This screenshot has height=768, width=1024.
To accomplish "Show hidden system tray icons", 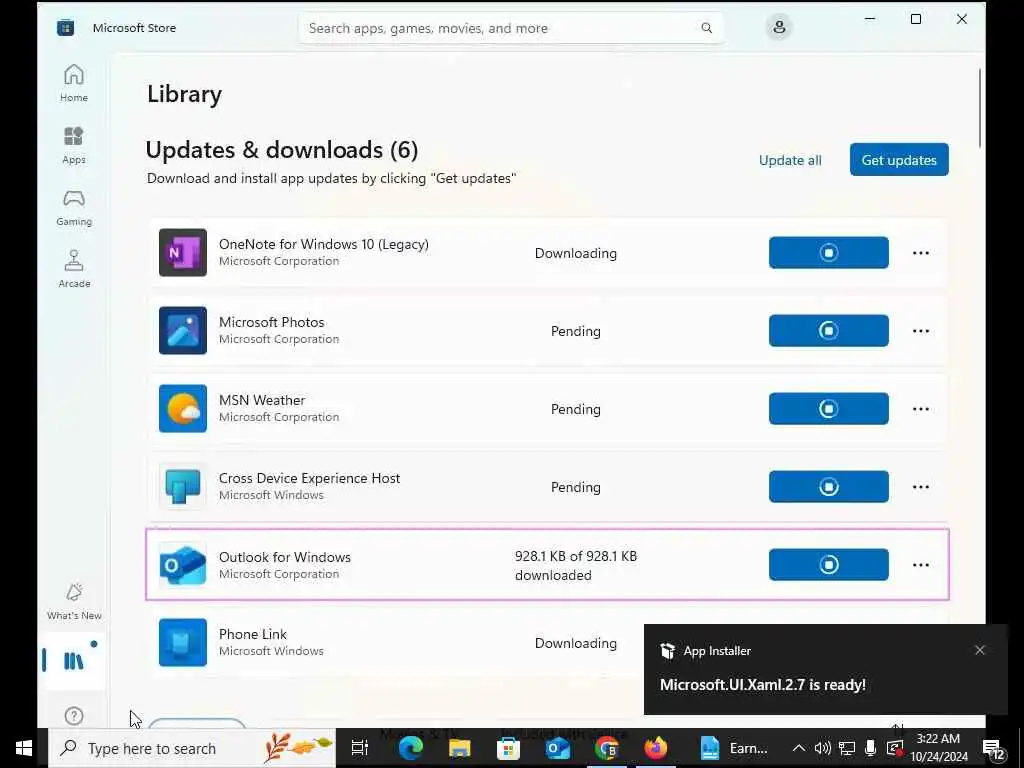I will click(x=799, y=748).
